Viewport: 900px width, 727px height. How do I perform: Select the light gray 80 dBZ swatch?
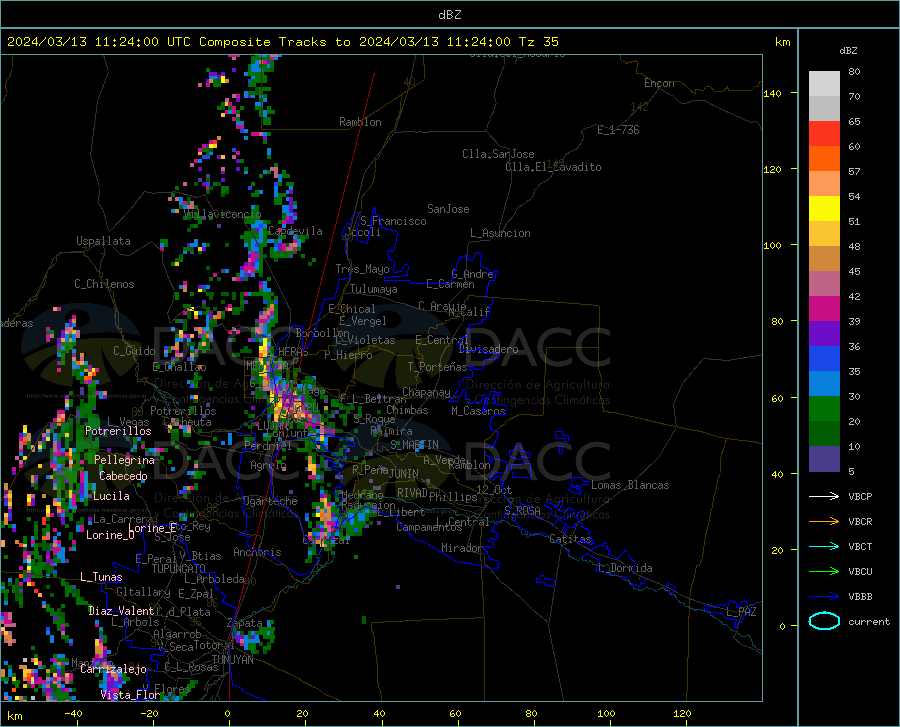tap(824, 84)
